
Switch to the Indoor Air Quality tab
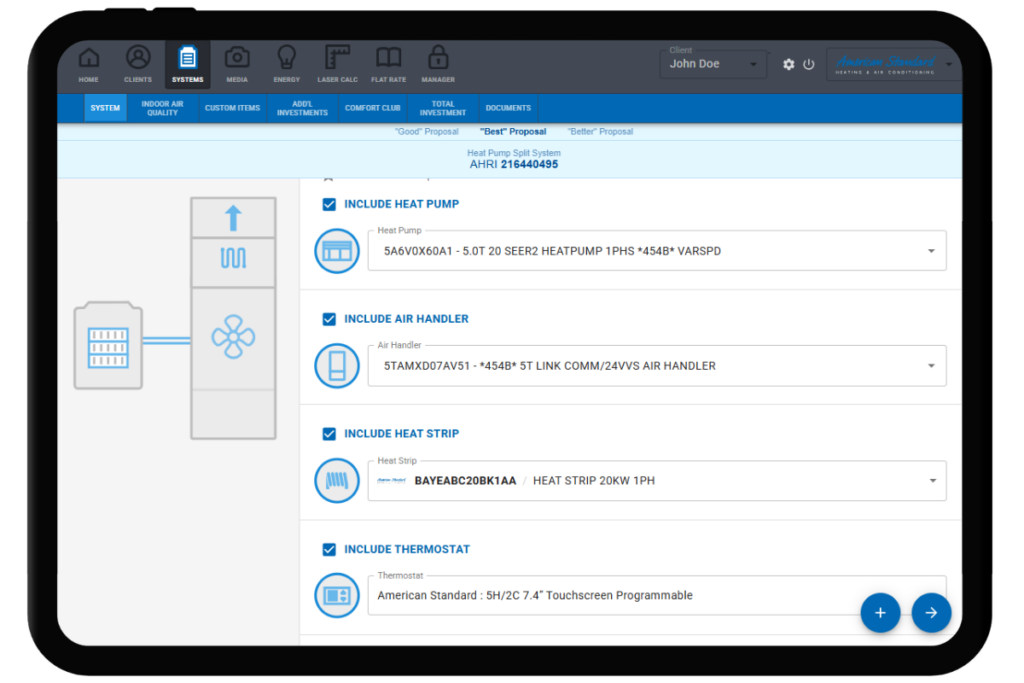[162, 108]
